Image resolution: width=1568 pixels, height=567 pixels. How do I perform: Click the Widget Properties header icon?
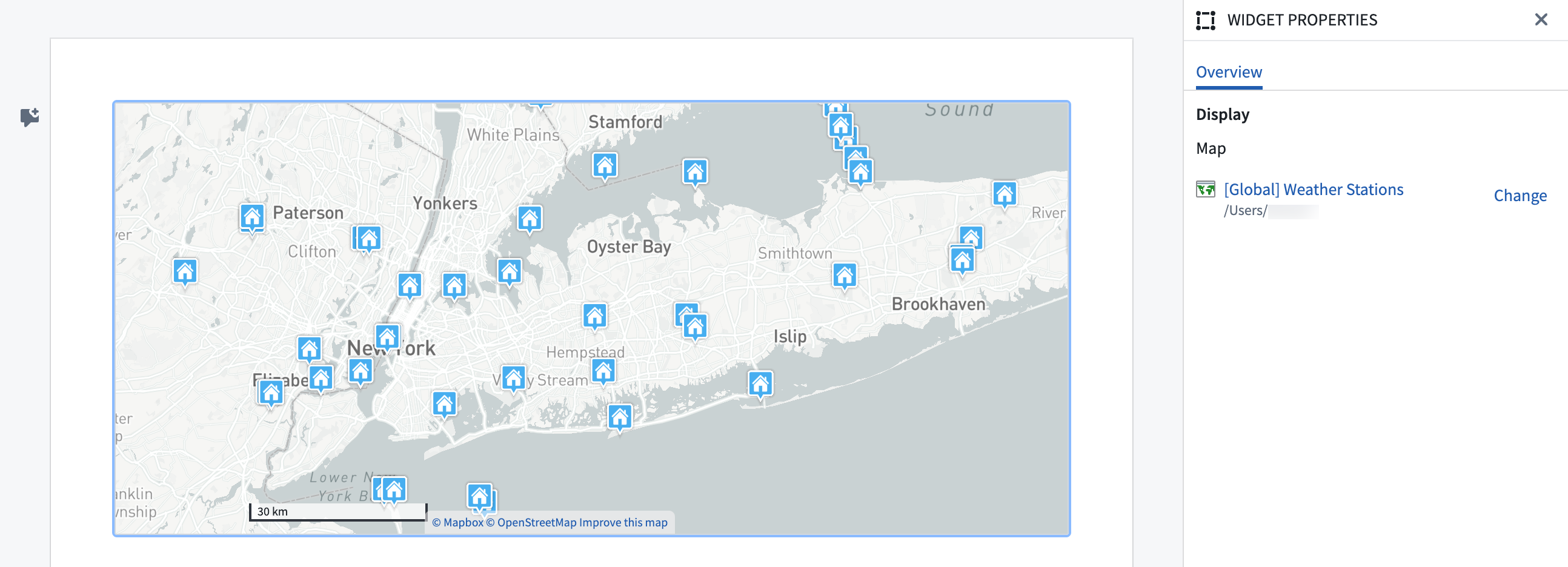(1205, 20)
